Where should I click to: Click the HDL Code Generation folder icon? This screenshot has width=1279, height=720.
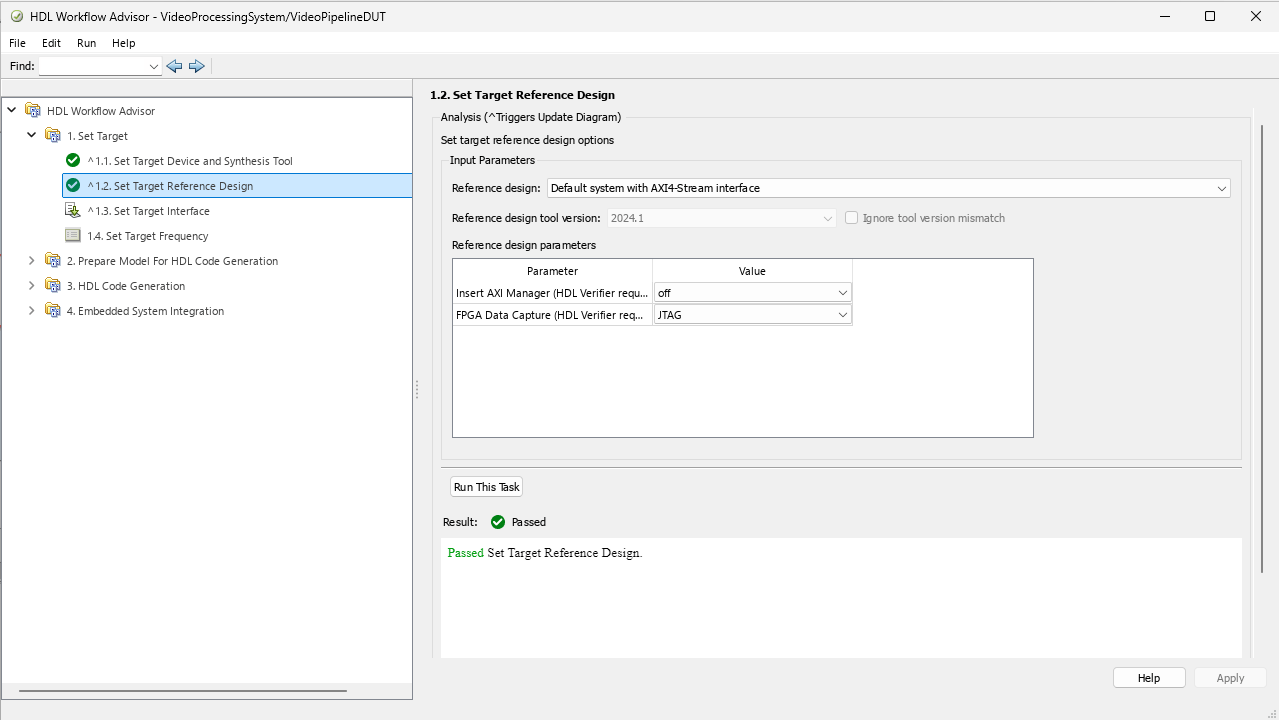53,285
